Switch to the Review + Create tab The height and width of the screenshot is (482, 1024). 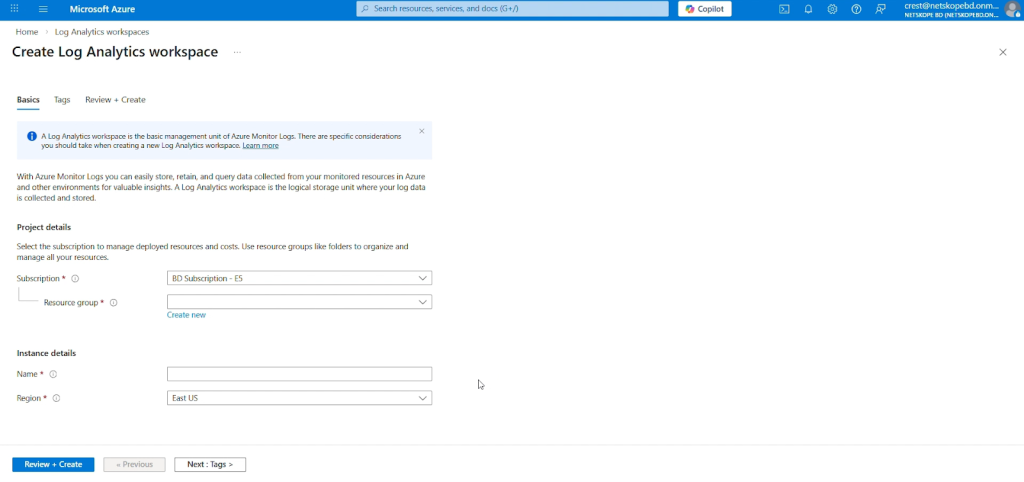[x=115, y=100]
